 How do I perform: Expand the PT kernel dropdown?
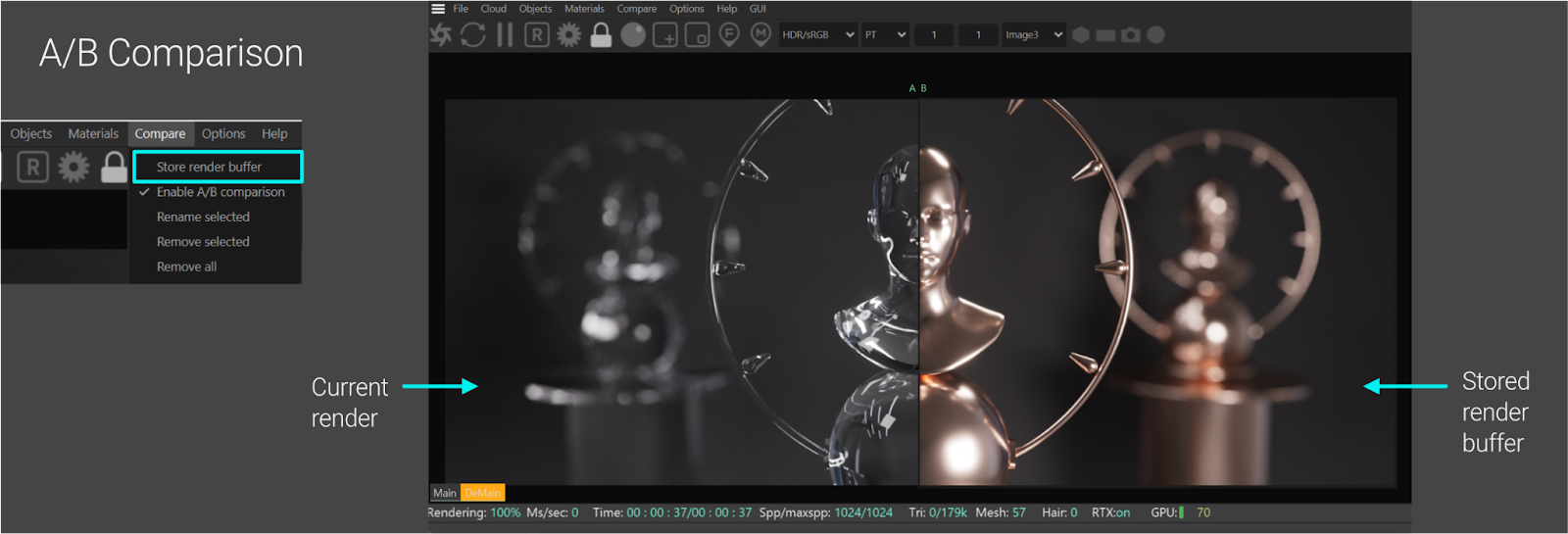[885, 35]
